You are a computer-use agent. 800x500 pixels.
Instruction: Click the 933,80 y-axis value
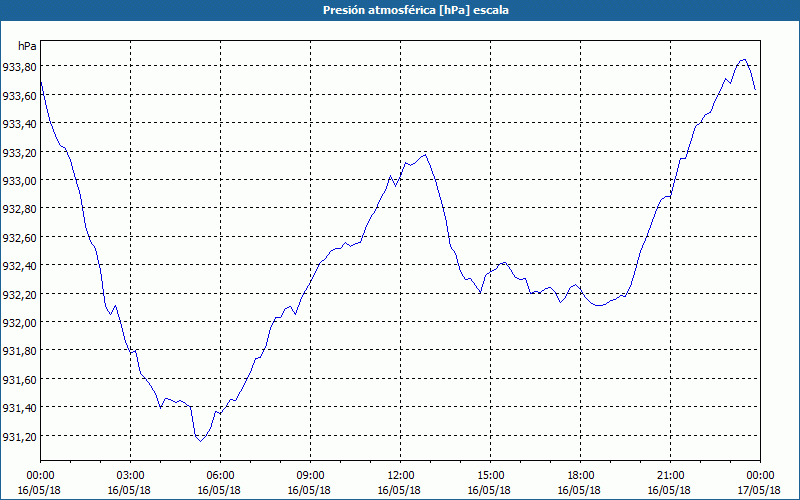coord(19,66)
